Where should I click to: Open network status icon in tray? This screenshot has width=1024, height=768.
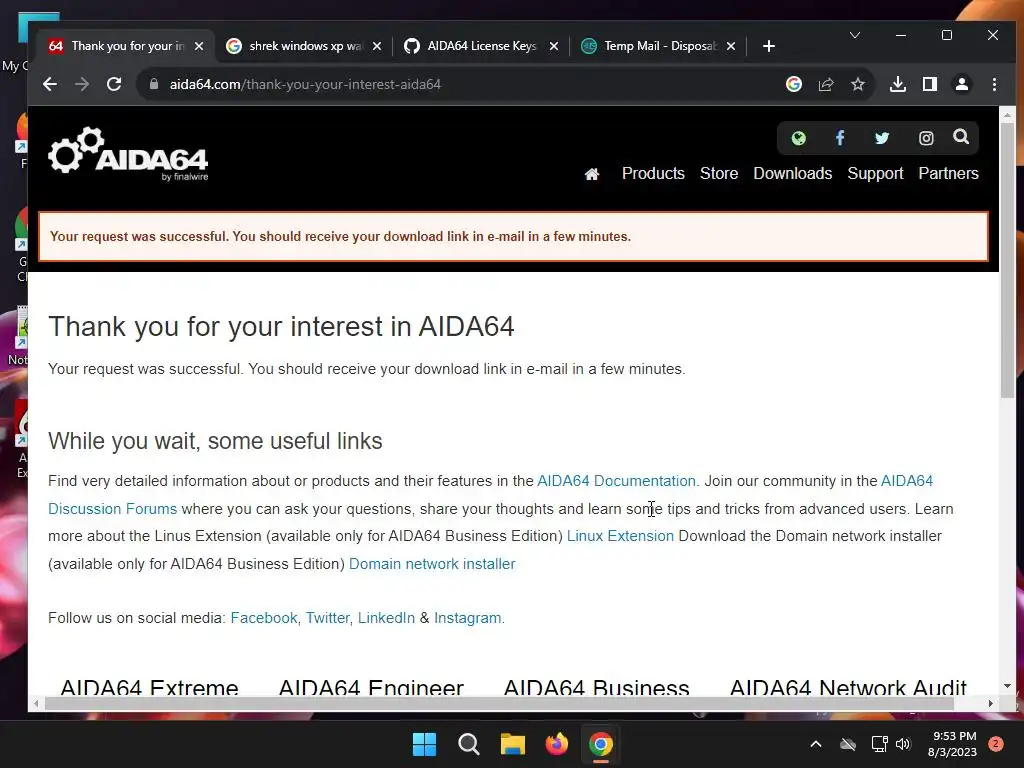[x=879, y=744]
